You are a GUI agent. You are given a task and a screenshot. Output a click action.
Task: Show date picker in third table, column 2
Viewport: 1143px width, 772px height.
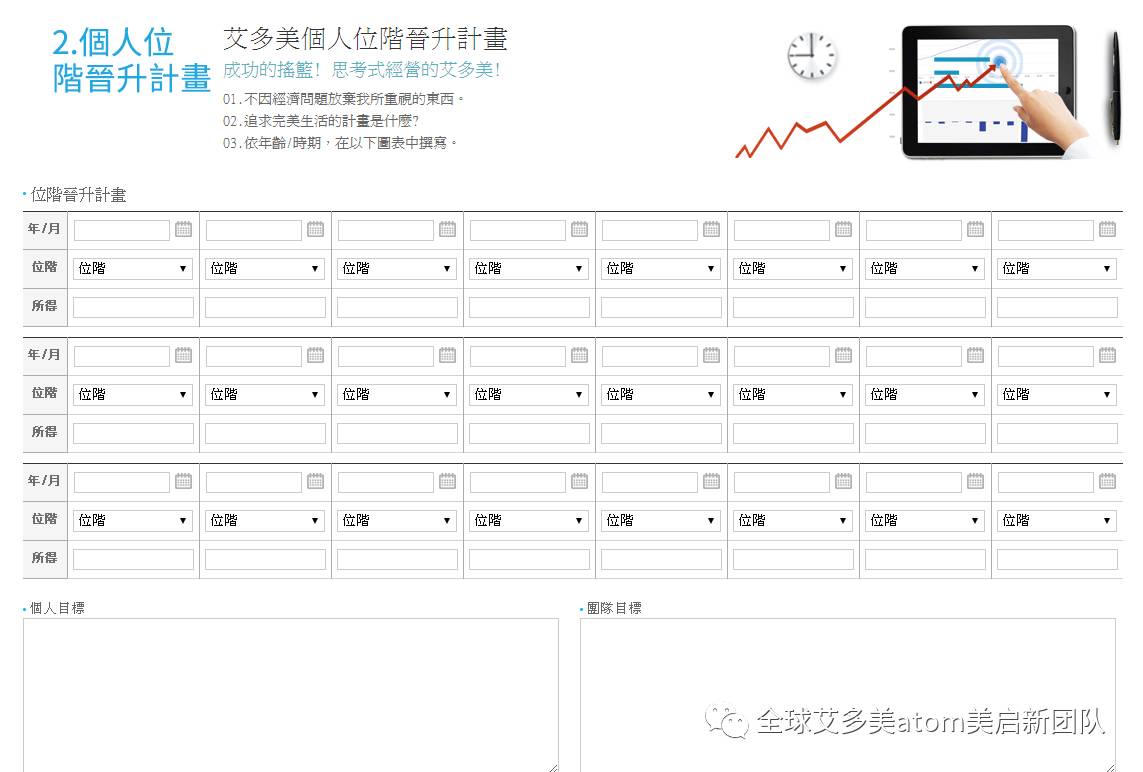pyautogui.click(x=316, y=481)
